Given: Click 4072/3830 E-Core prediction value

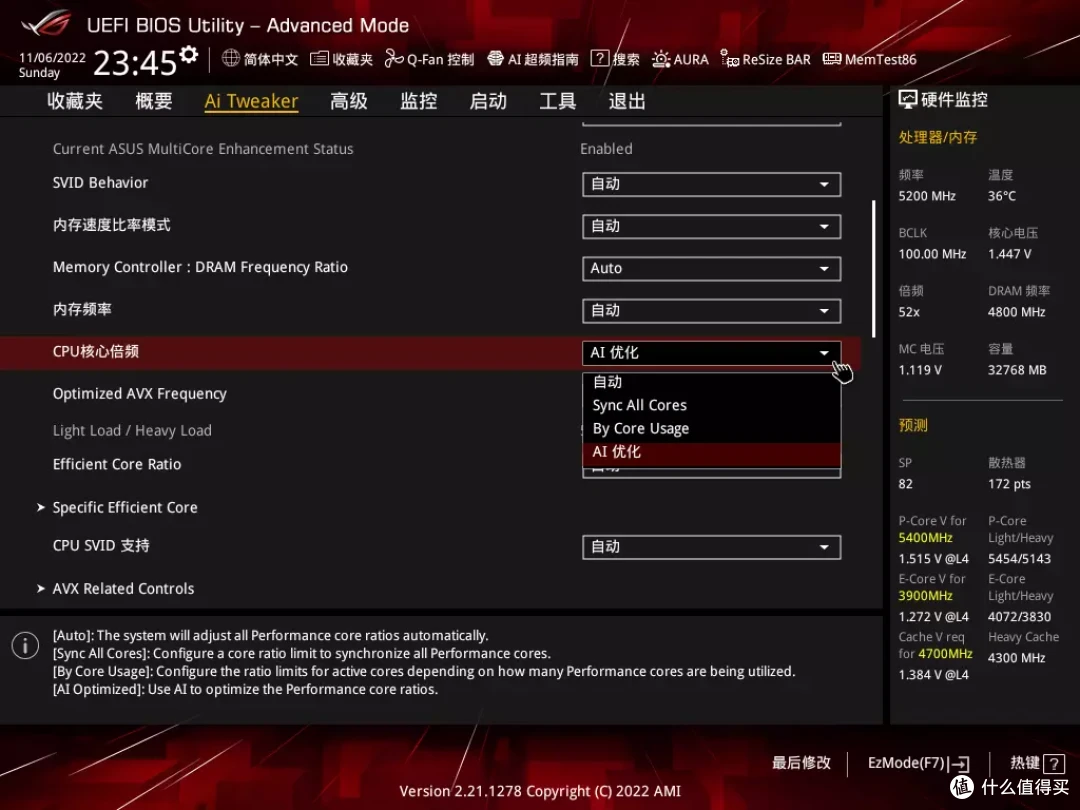Looking at the screenshot, I should (x=1019, y=616).
